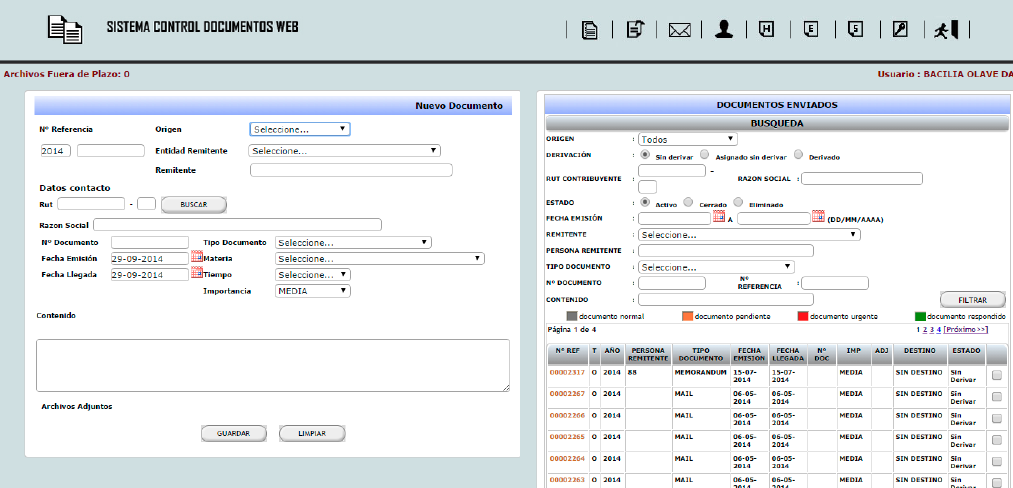This screenshot has width=1013, height=488.
Task: Open calendar picker beside Fecha Emisión 29-09-2014
Action: 197,257
